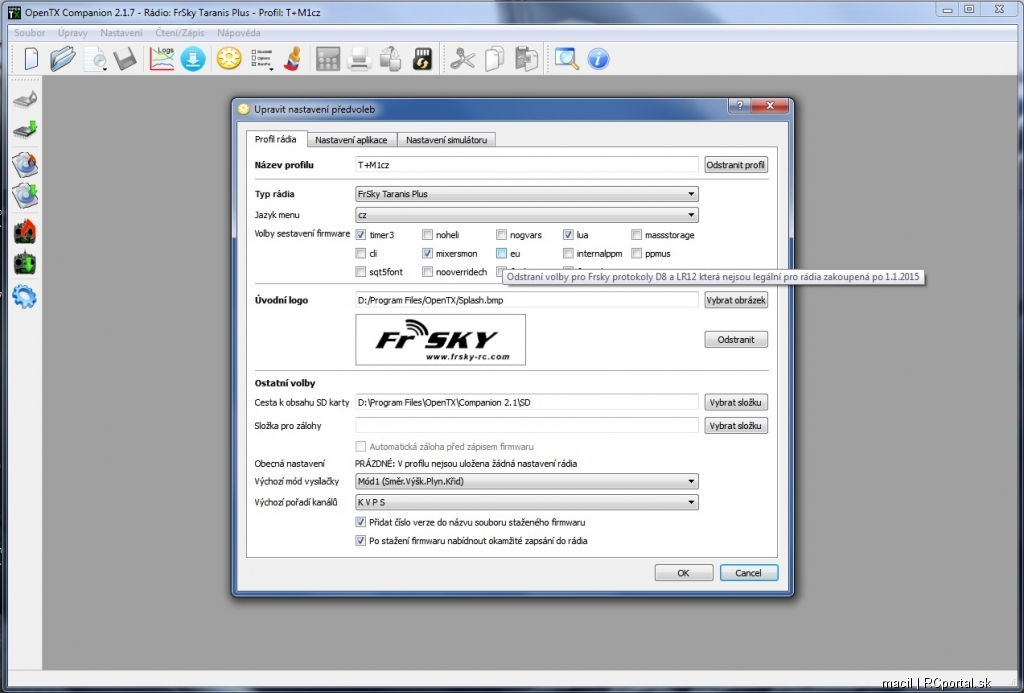The height and width of the screenshot is (693, 1024).
Task: Click Vybrat složku for SD card path
Action: click(736, 402)
